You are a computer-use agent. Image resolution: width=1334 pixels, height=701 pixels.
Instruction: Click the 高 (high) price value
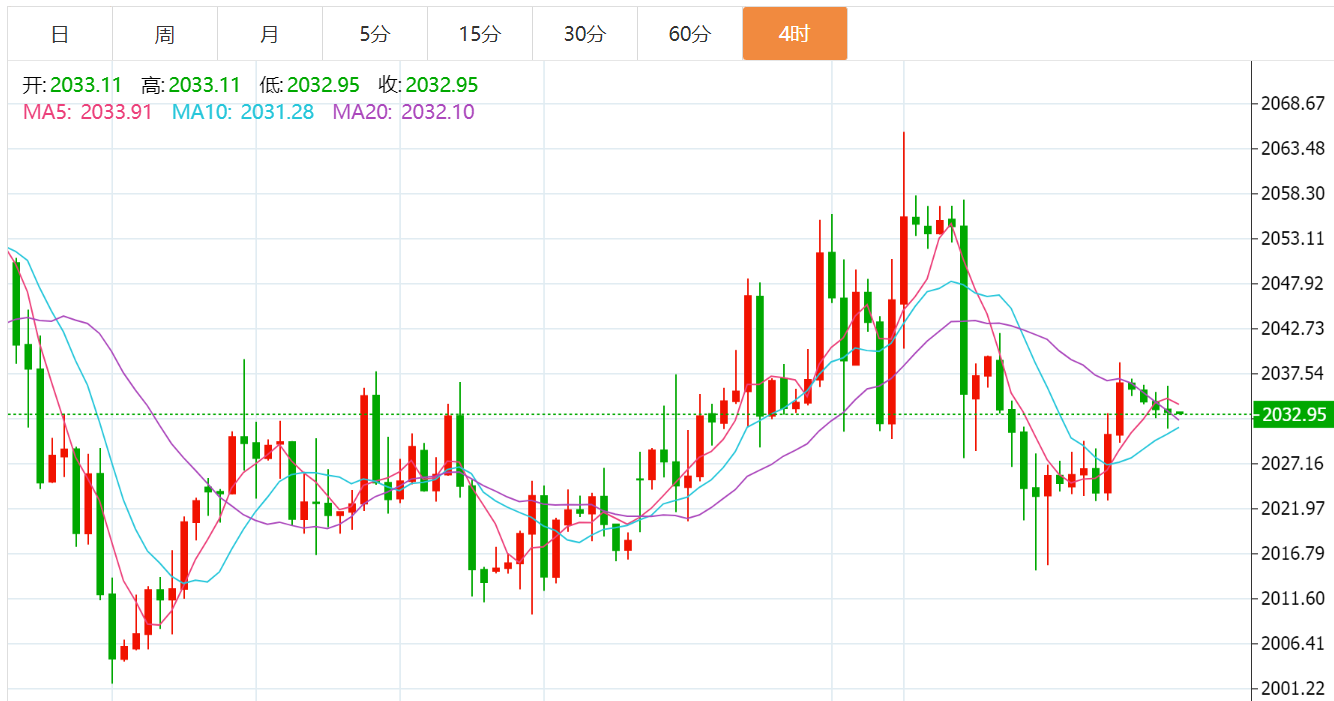(x=205, y=85)
